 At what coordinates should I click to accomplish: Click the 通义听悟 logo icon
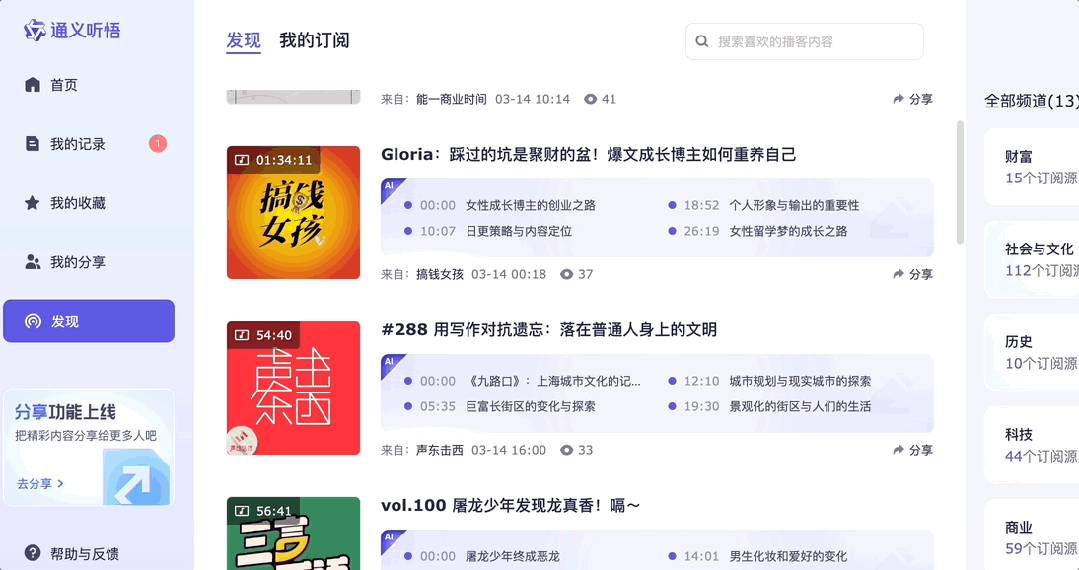click(34, 30)
